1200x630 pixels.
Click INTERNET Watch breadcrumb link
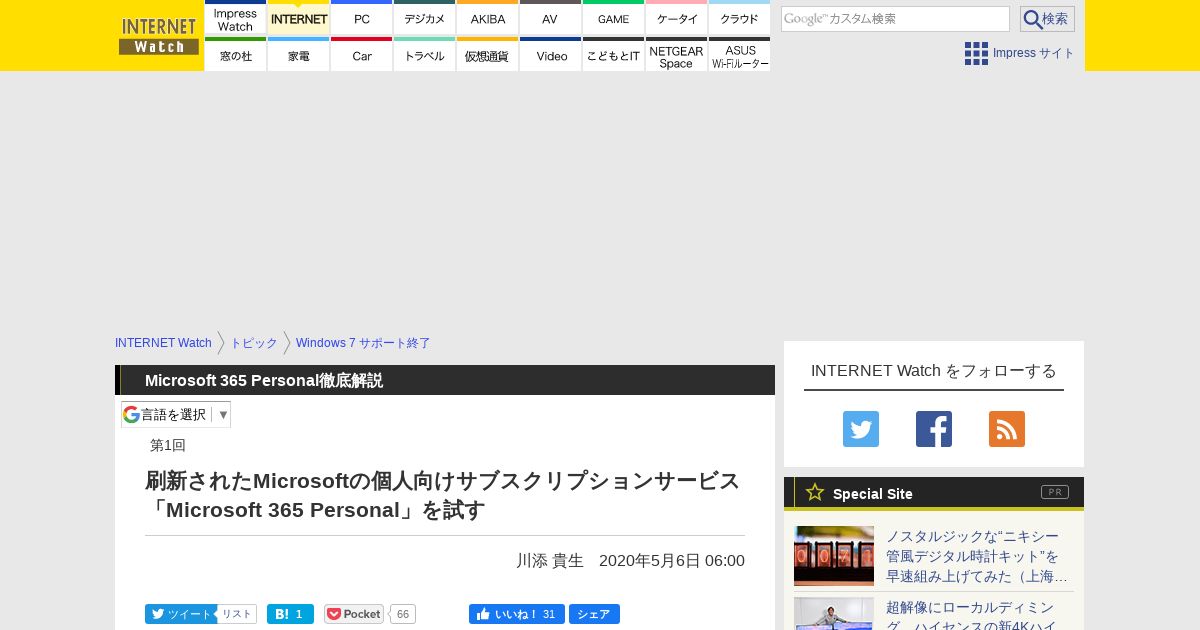click(x=163, y=343)
